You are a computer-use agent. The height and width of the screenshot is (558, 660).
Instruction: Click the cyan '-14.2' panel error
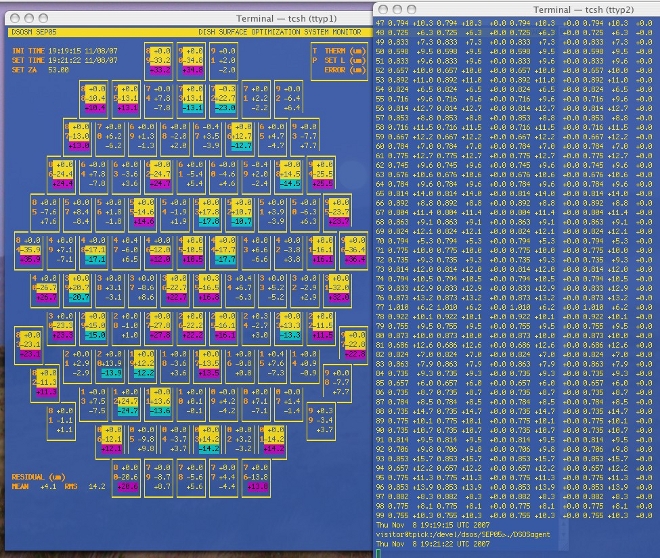point(209,449)
